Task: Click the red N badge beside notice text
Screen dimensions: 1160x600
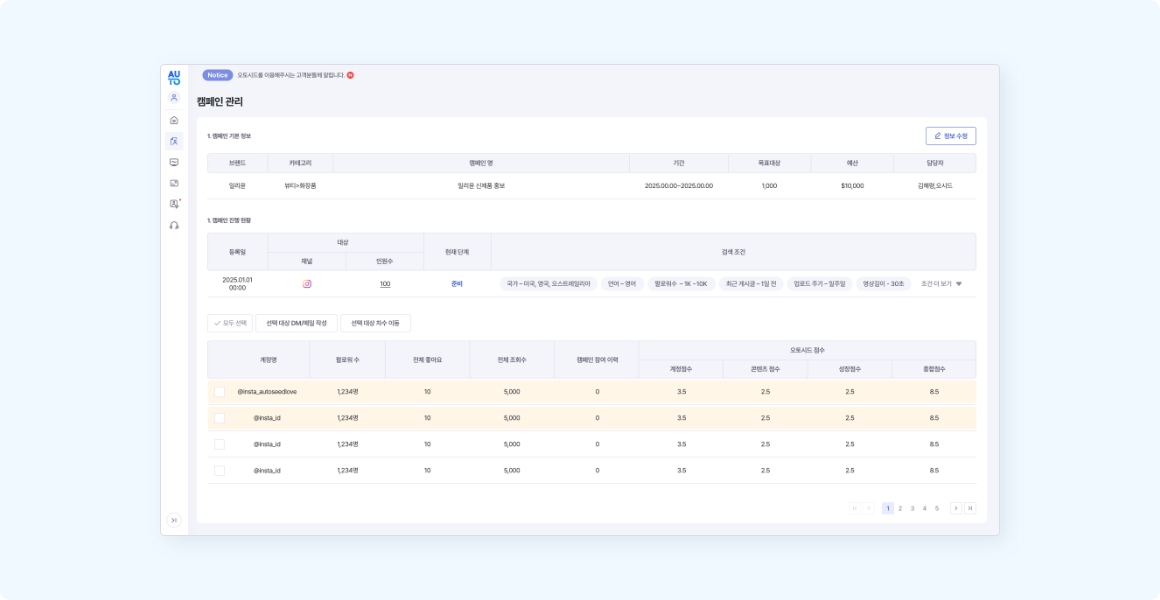Action: click(x=350, y=75)
